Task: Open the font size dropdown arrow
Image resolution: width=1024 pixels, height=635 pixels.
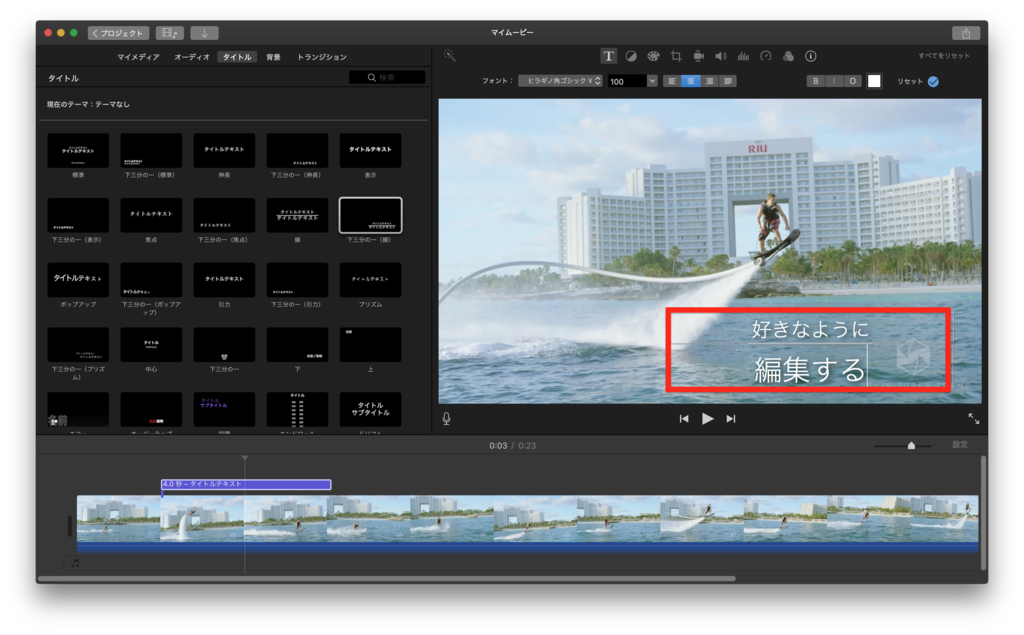Action: (652, 81)
